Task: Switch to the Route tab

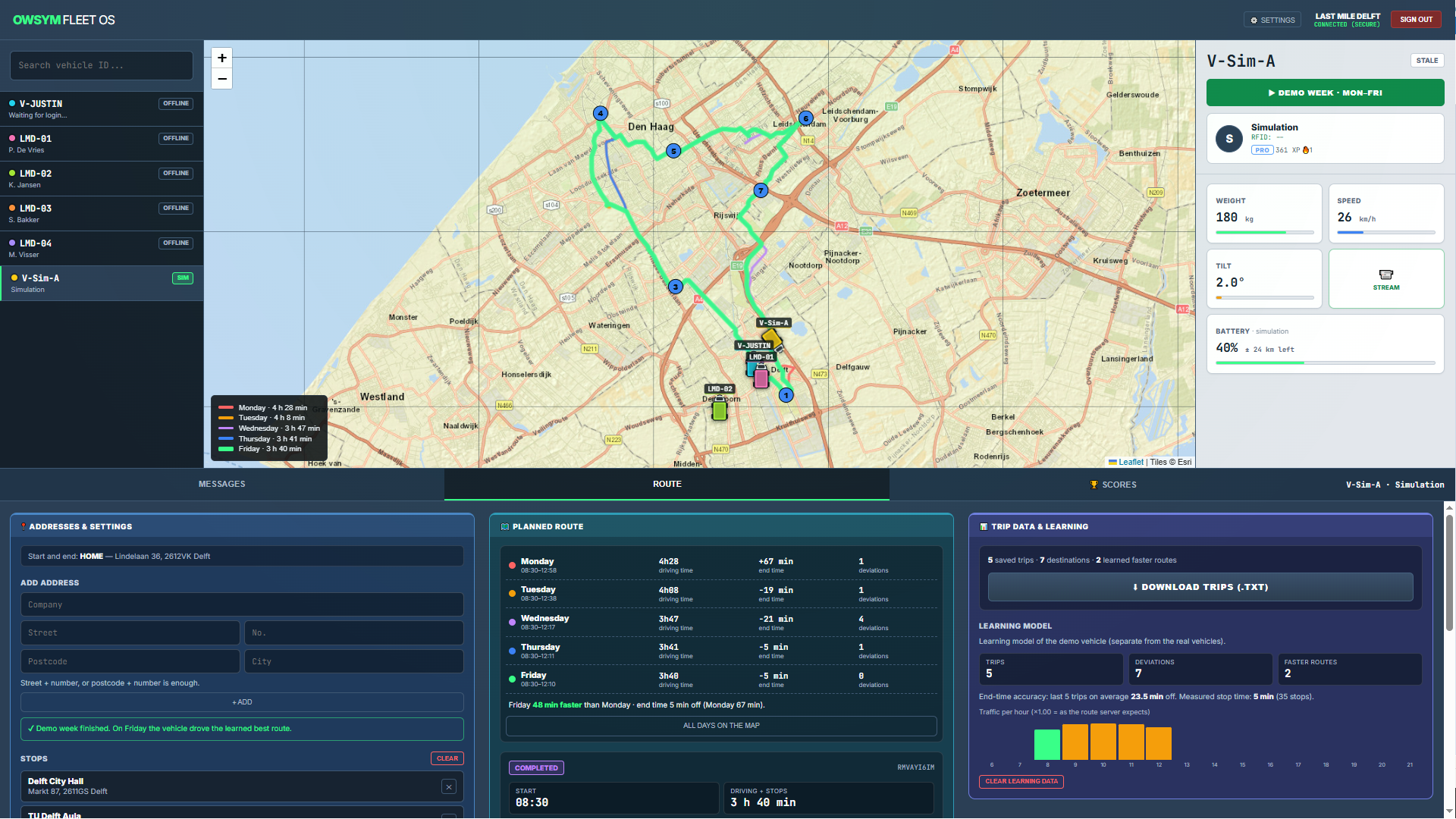Action: point(667,485)
